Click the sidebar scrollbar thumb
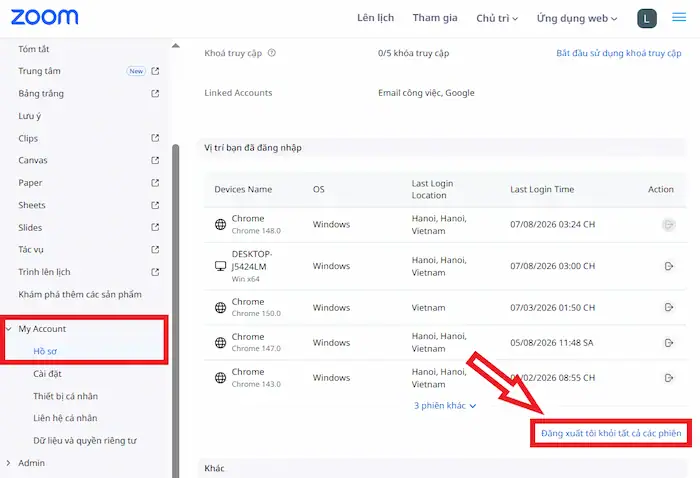 pyautogui.click(x=176, y=311)
